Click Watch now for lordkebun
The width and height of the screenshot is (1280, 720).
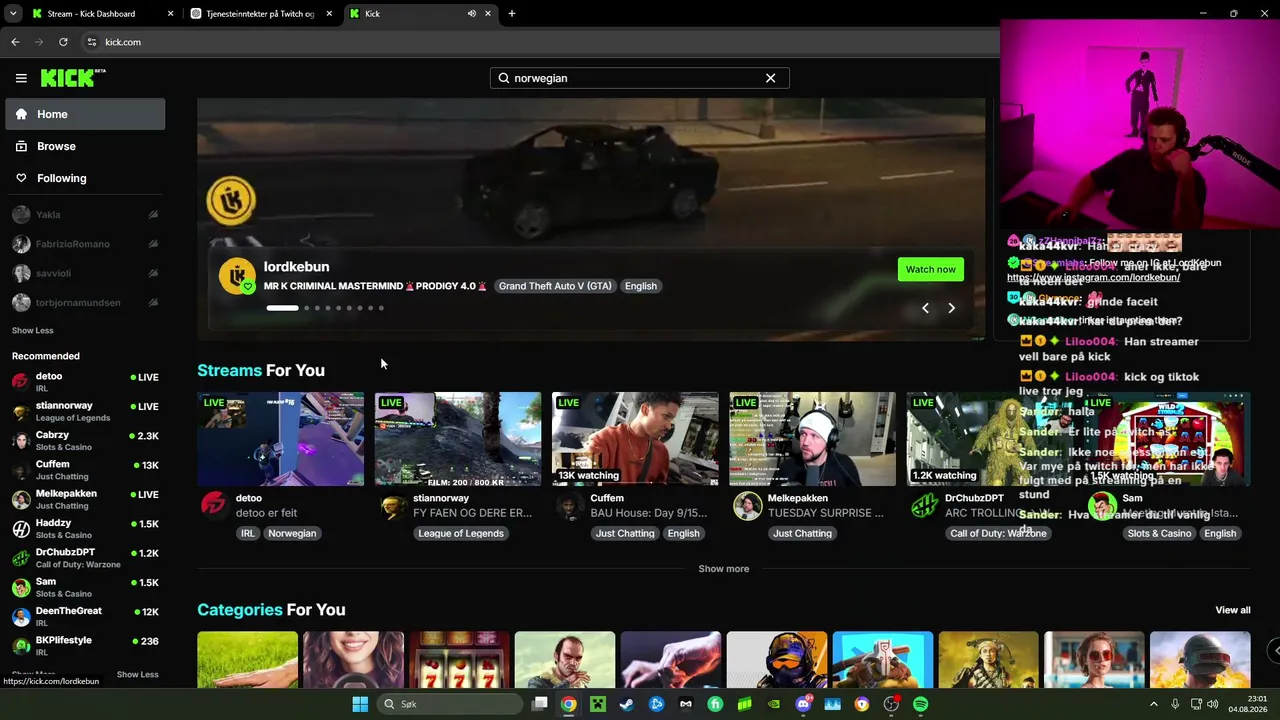931,269
